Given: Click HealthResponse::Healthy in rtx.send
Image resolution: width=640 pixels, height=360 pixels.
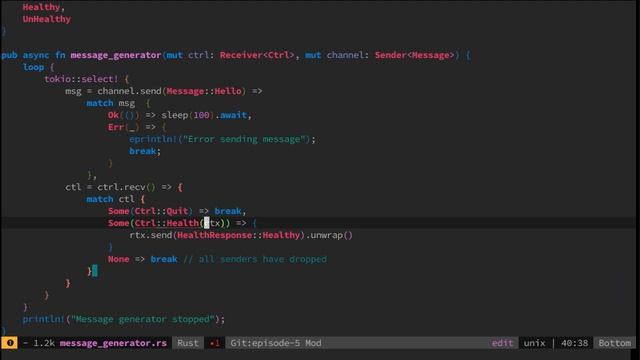Looking at the screenshot, I should click(x=238, y=235).
